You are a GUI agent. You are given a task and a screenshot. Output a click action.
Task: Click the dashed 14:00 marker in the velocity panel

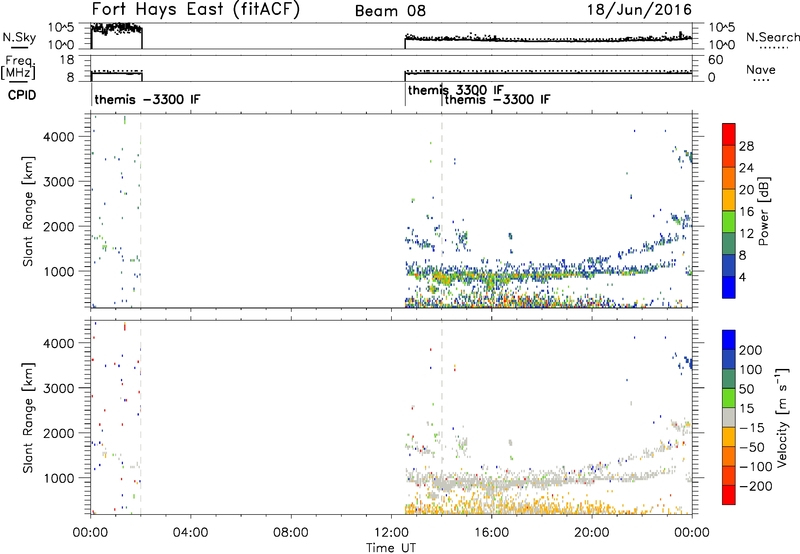pyautogui.click(x=442, y=417)
